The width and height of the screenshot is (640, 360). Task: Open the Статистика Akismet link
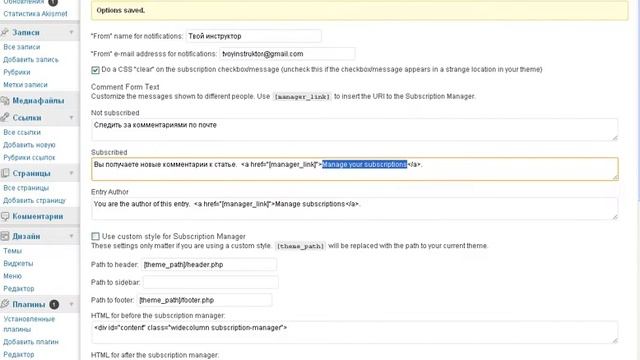(x=35, y=13)
